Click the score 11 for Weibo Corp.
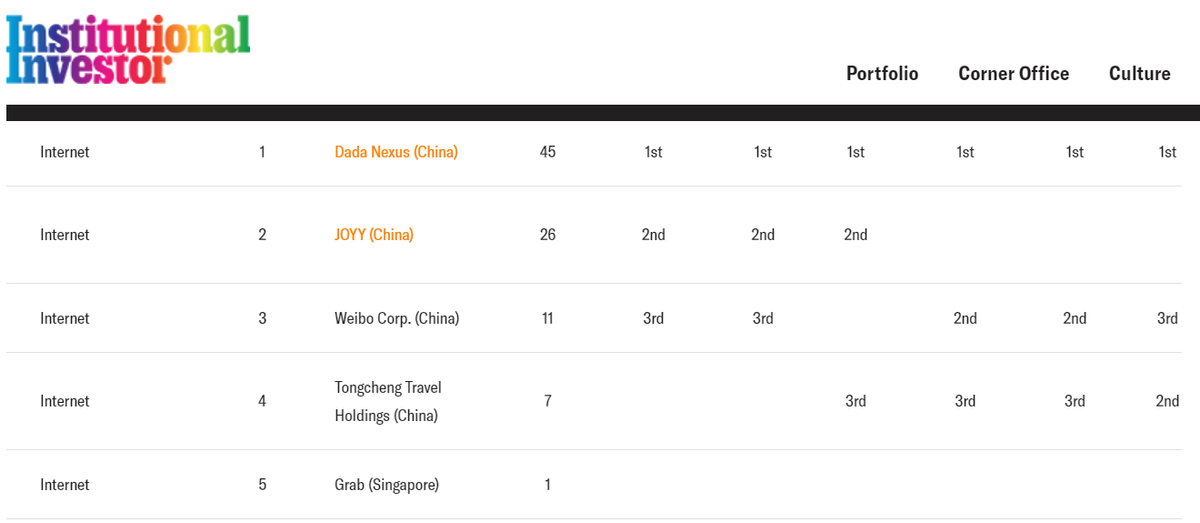This screenshot has width=1200, height=523. 547,319
